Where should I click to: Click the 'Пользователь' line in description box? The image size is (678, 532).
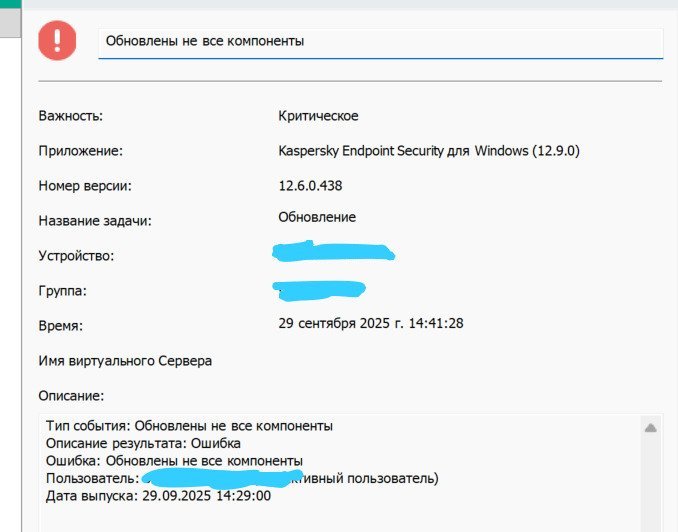coord(242,478)
